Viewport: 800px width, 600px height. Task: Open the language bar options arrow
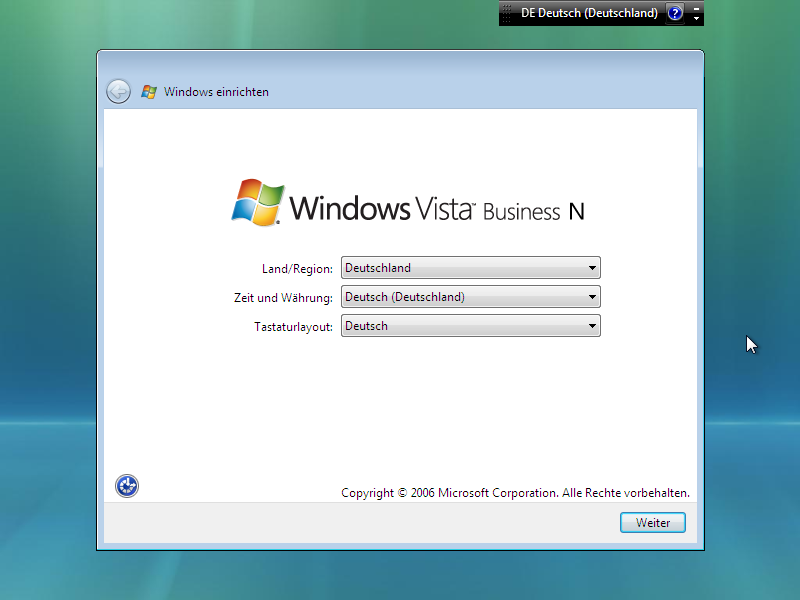coord(696,19)
